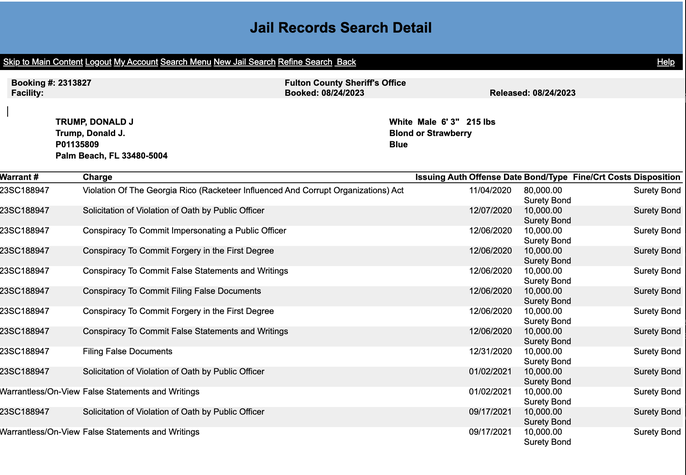Click offense date 12/31/2020

pyautogui.click(x=489, y=352)
